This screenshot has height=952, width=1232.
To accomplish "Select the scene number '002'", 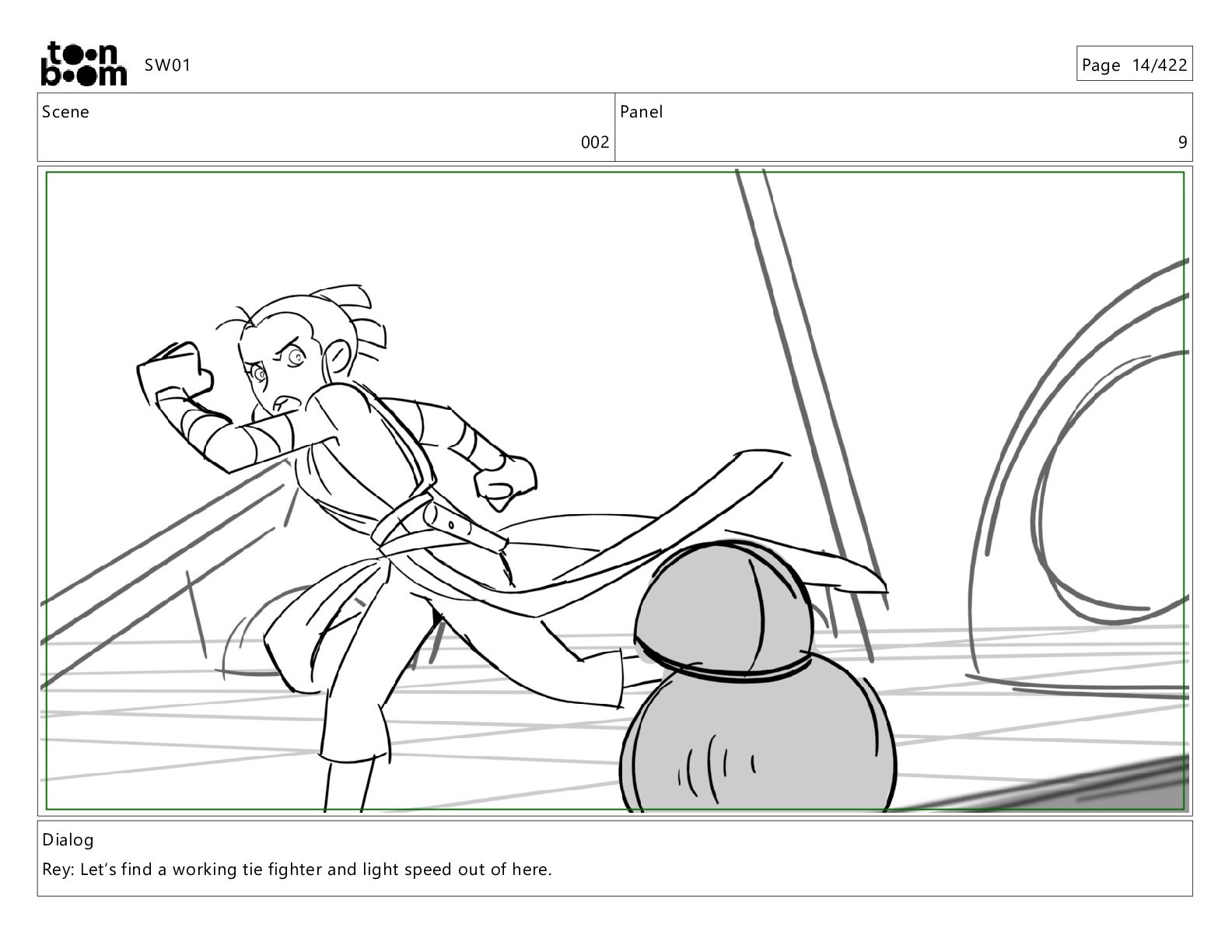I will coord(595,142).
